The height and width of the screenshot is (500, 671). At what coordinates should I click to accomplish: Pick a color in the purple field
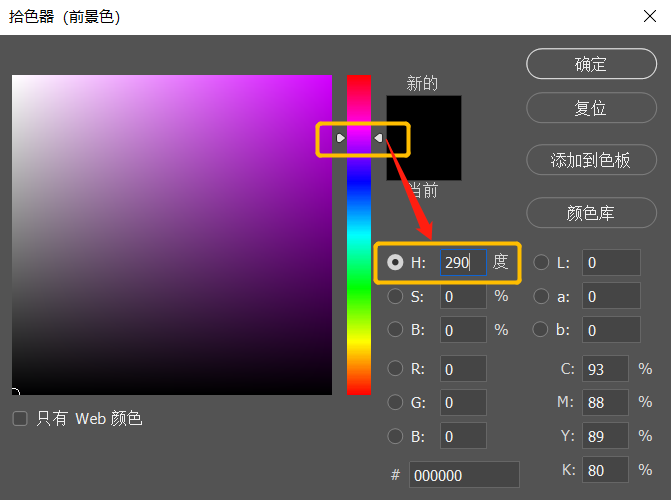172,235
